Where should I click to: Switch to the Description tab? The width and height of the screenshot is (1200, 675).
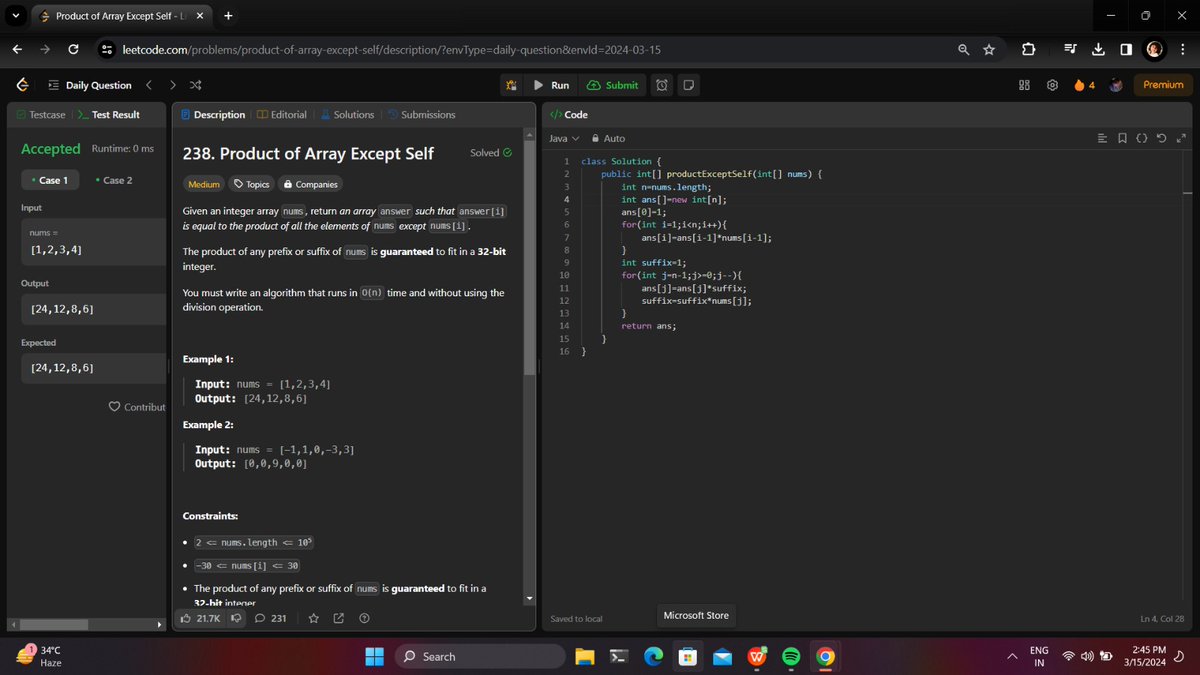(x=213, y=115)
